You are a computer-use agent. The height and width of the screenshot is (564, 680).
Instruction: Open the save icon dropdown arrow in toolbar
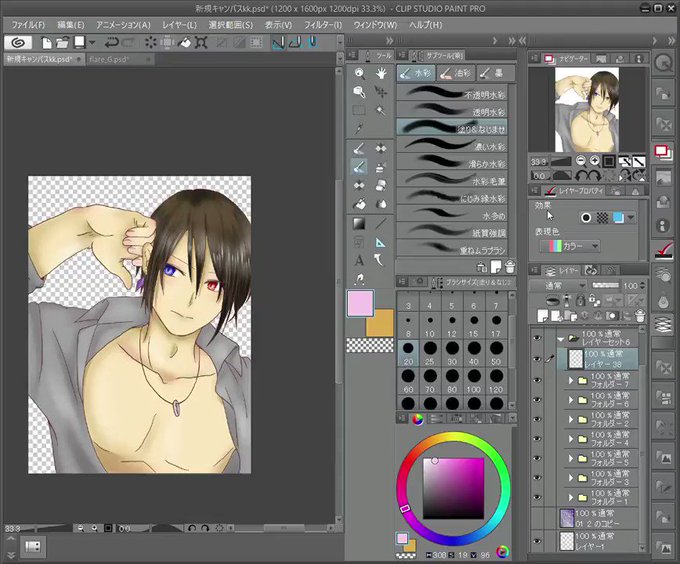(x=92, y=42)
